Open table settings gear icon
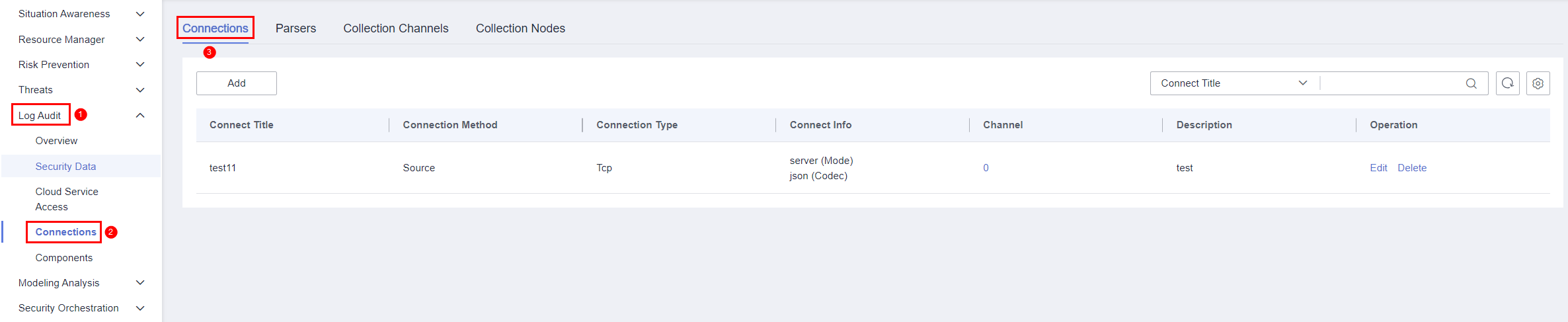Screen dimensions: 1568x322 pos(1538,83)
